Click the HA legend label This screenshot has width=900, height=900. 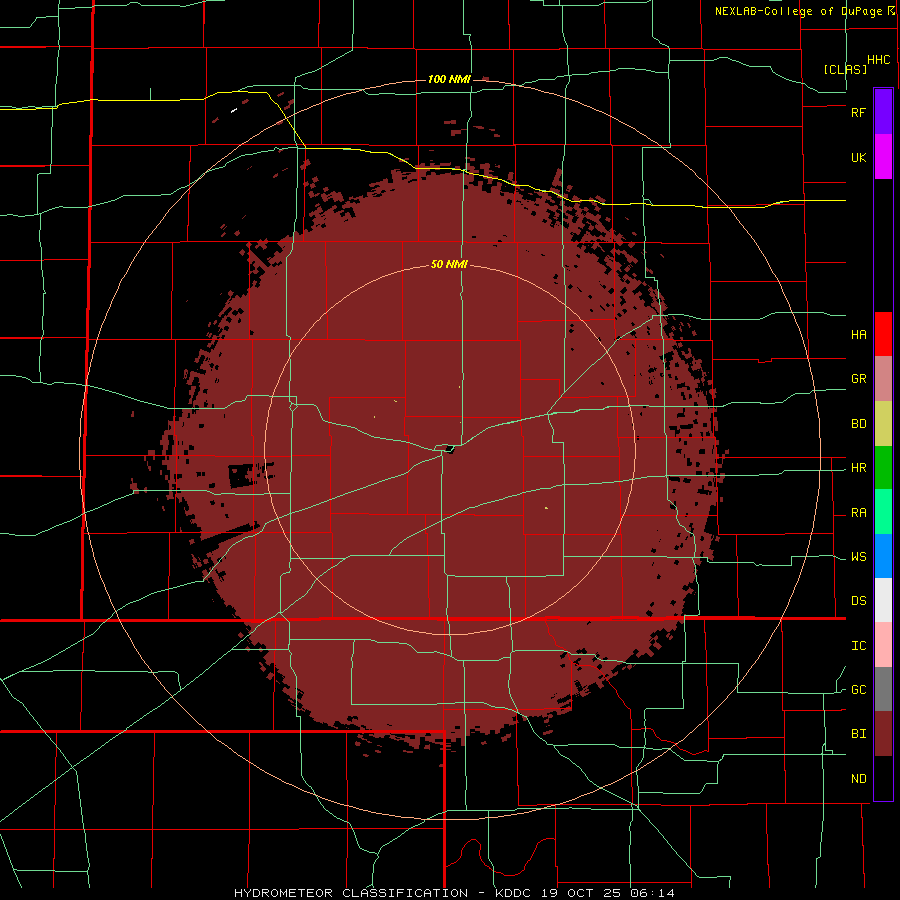[859, 335]
